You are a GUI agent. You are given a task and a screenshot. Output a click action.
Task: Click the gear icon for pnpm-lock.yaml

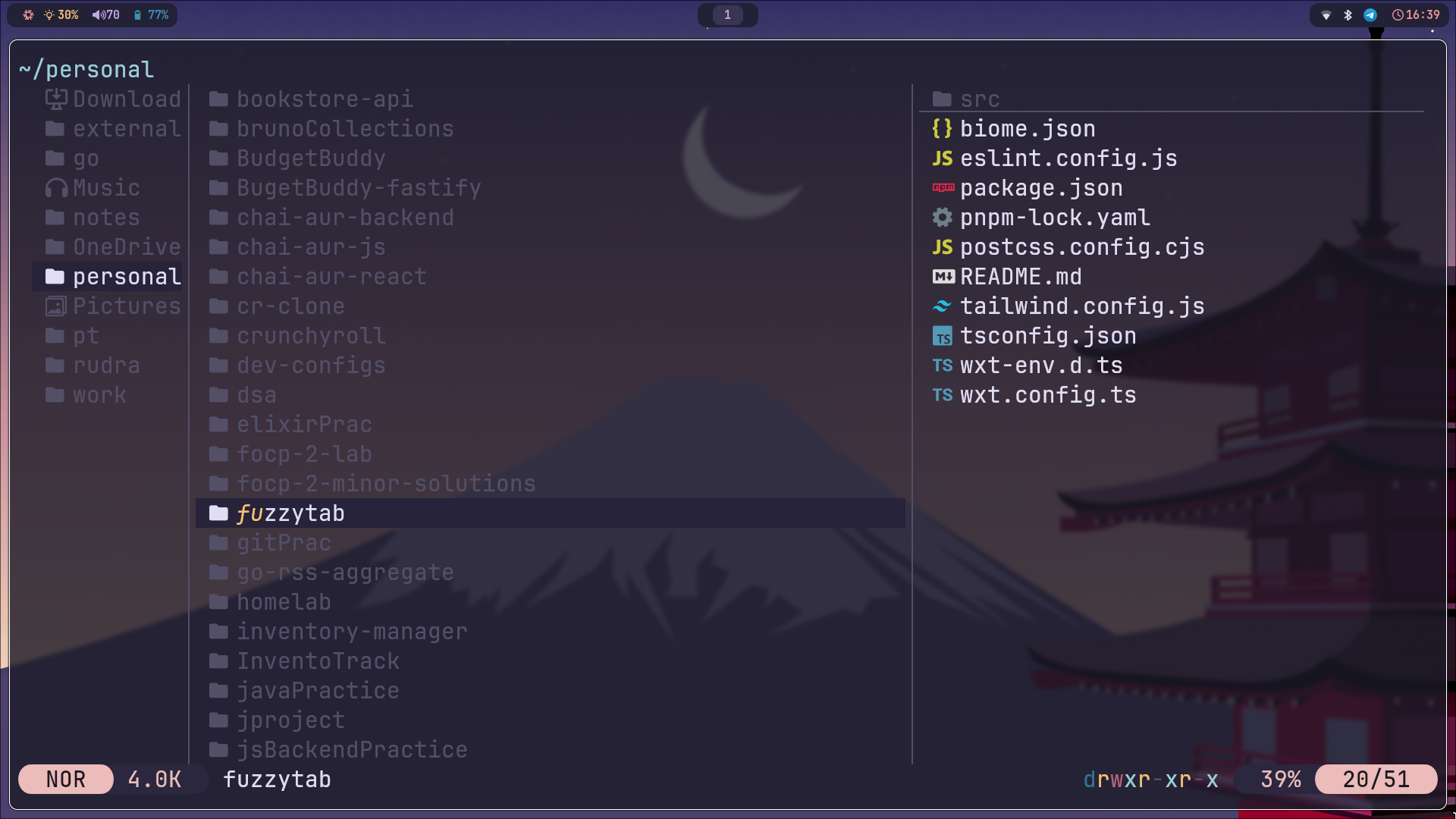click(x=942, y=218)
